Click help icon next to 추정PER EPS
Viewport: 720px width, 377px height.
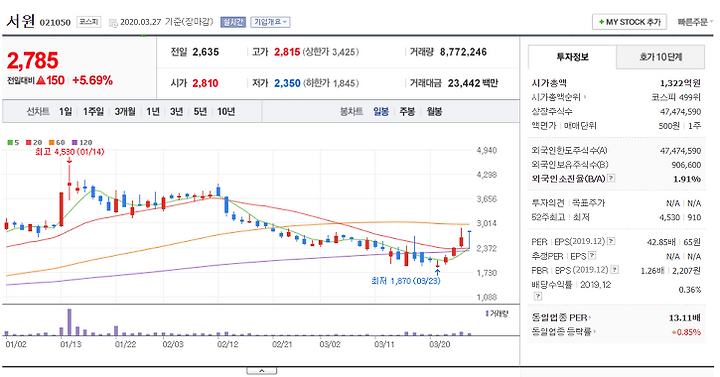[x=592, y=255]
